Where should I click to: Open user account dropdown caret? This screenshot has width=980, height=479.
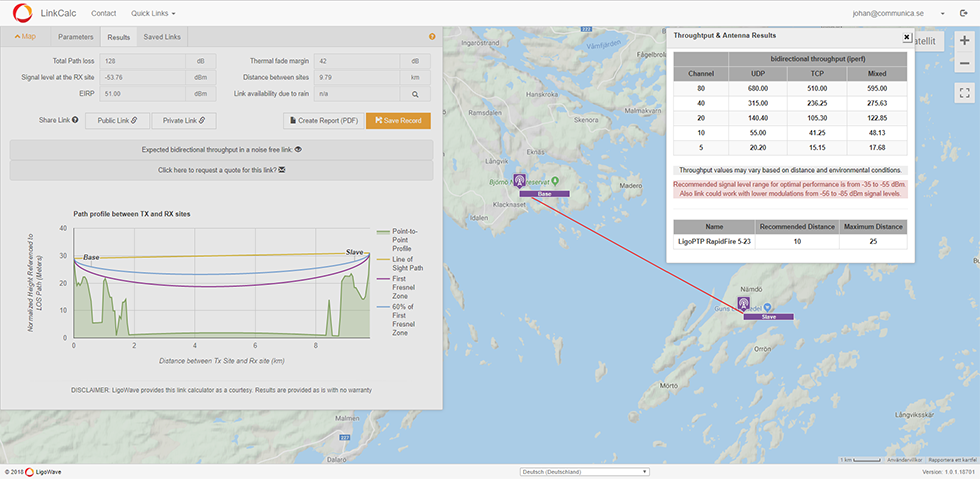[x=942, y=13]
